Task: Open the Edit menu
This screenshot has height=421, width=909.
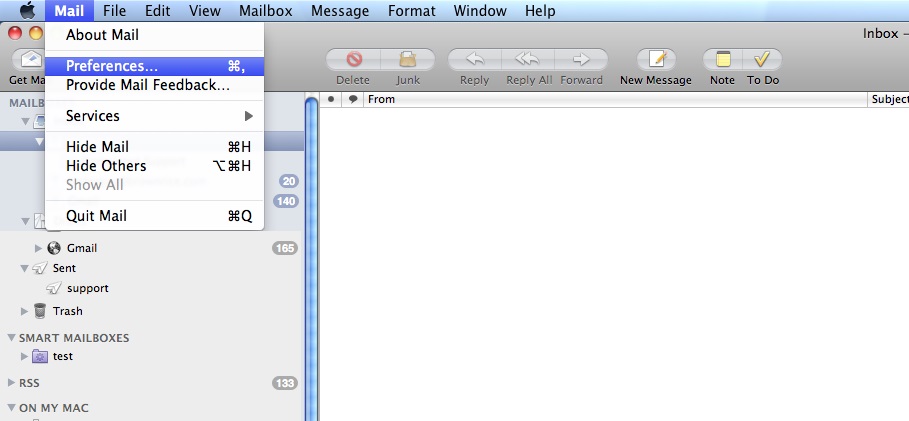Action: pyautogui.click(x=157, y=10)
